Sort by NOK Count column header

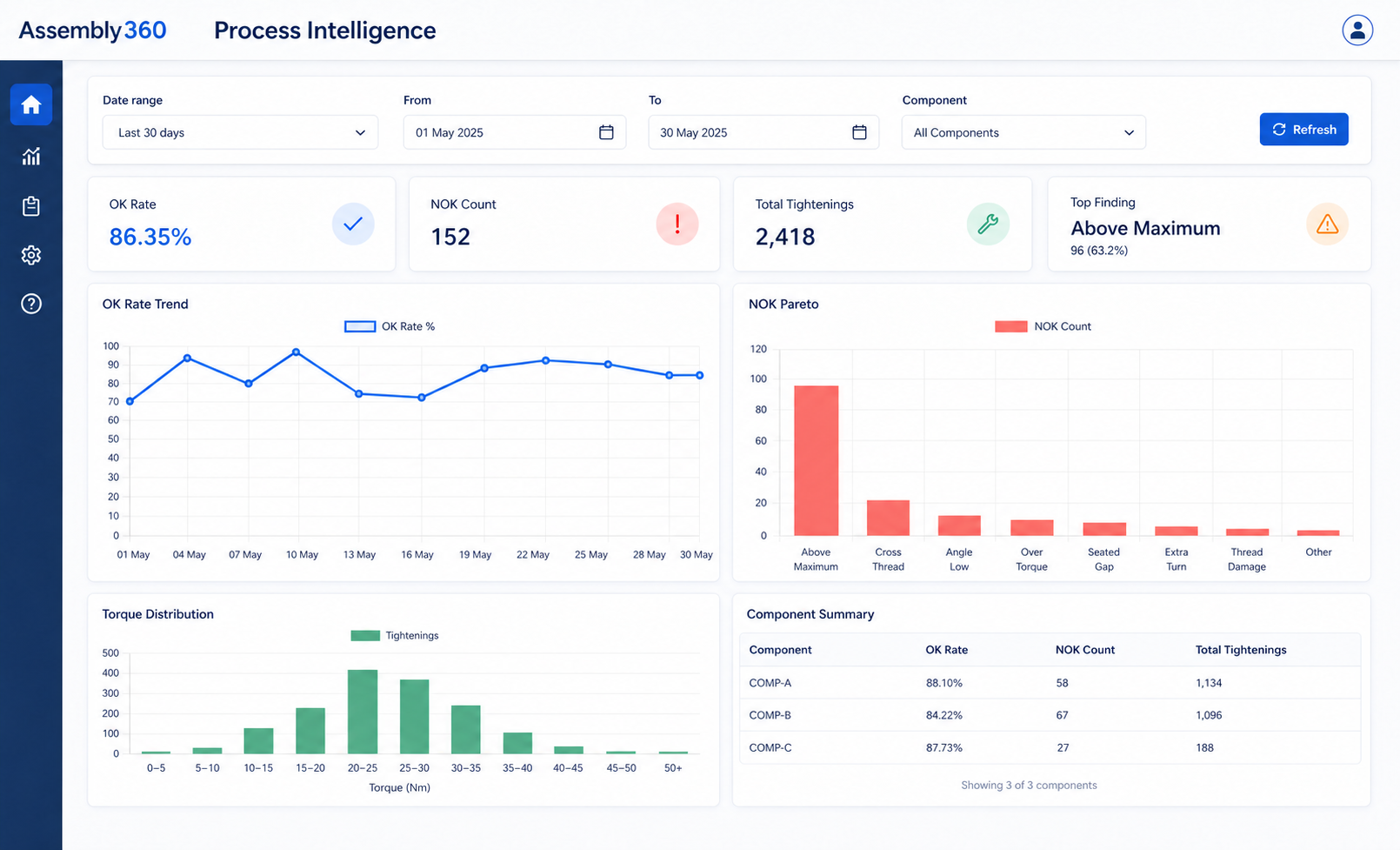1084,650
